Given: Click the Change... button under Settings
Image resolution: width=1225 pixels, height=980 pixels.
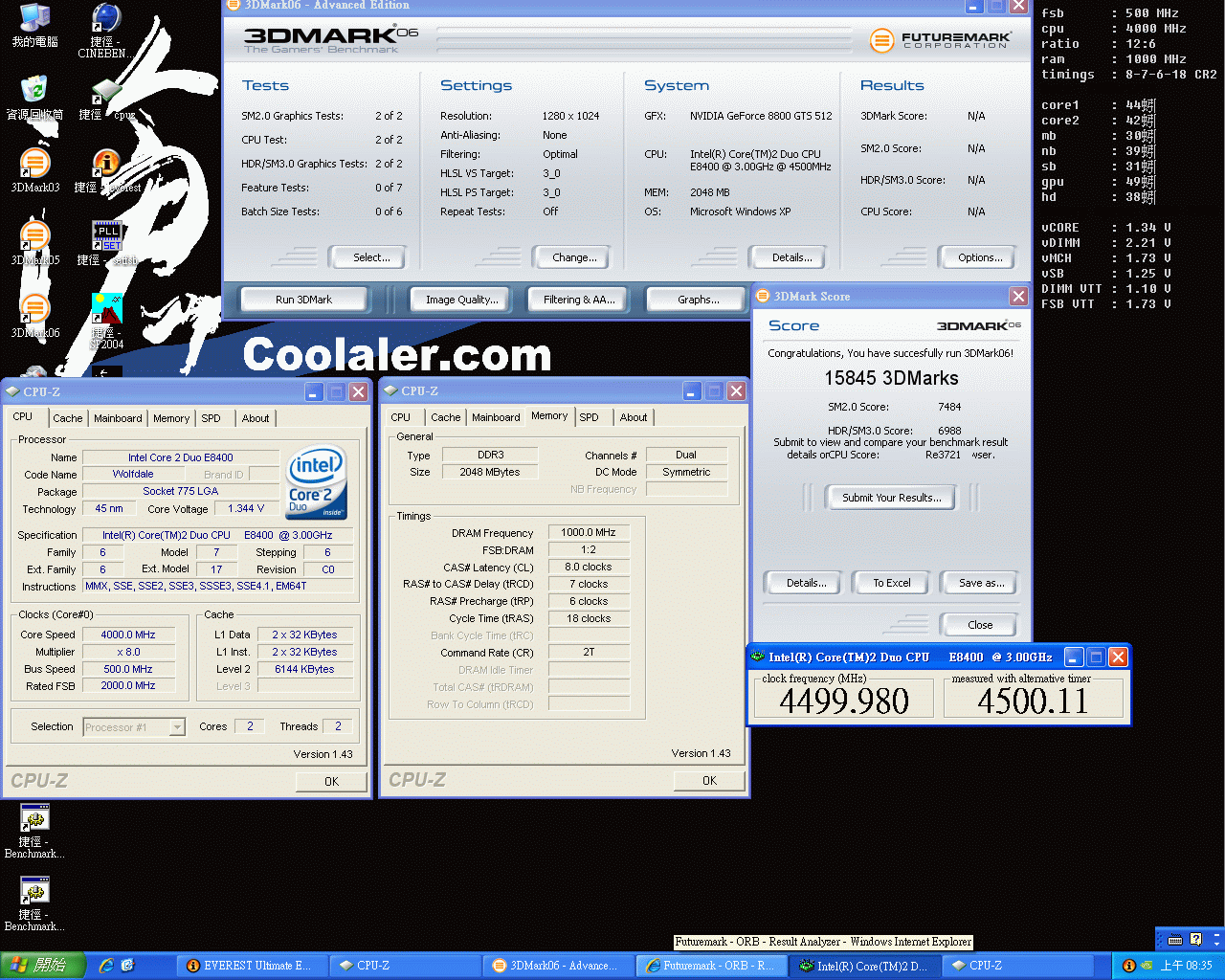Looking at the screenshot, I should (x=574, y=257).
